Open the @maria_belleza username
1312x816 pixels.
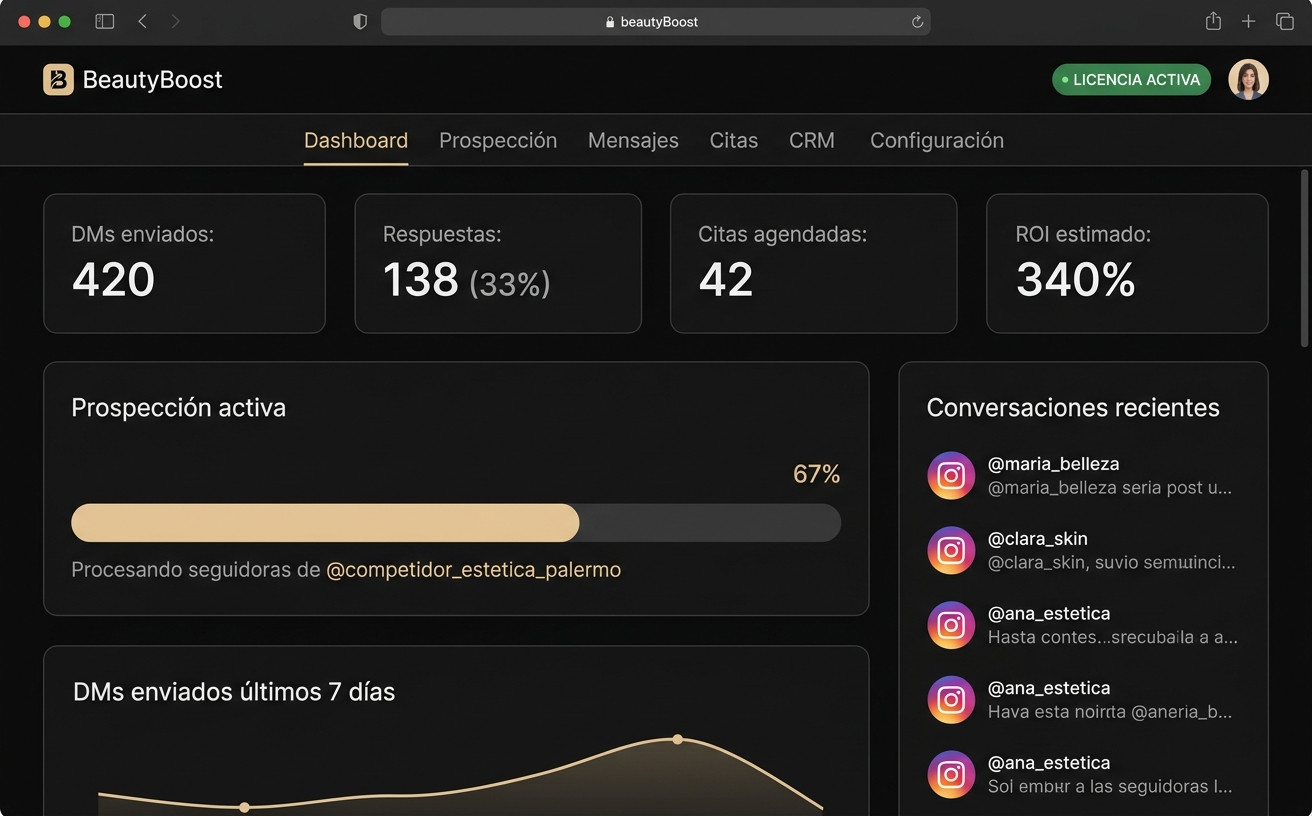(1053, 464)
